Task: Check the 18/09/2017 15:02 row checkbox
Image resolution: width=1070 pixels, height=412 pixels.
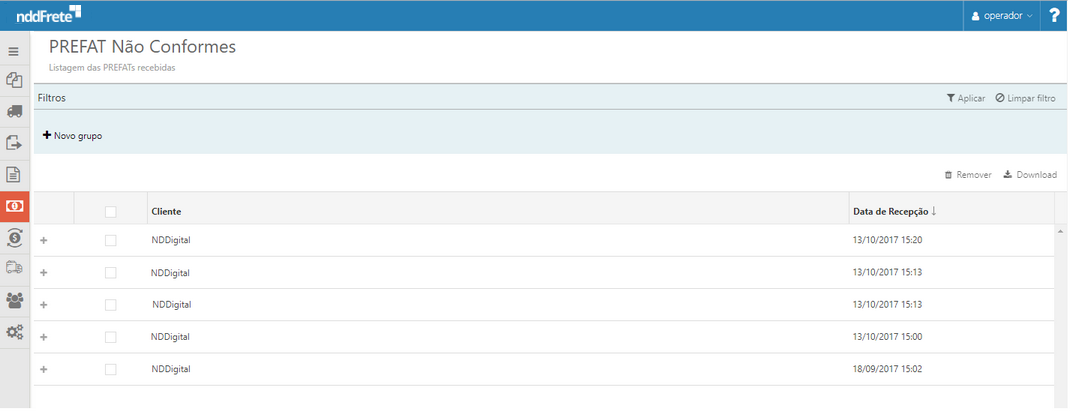Action: click(x=110, y=369)
